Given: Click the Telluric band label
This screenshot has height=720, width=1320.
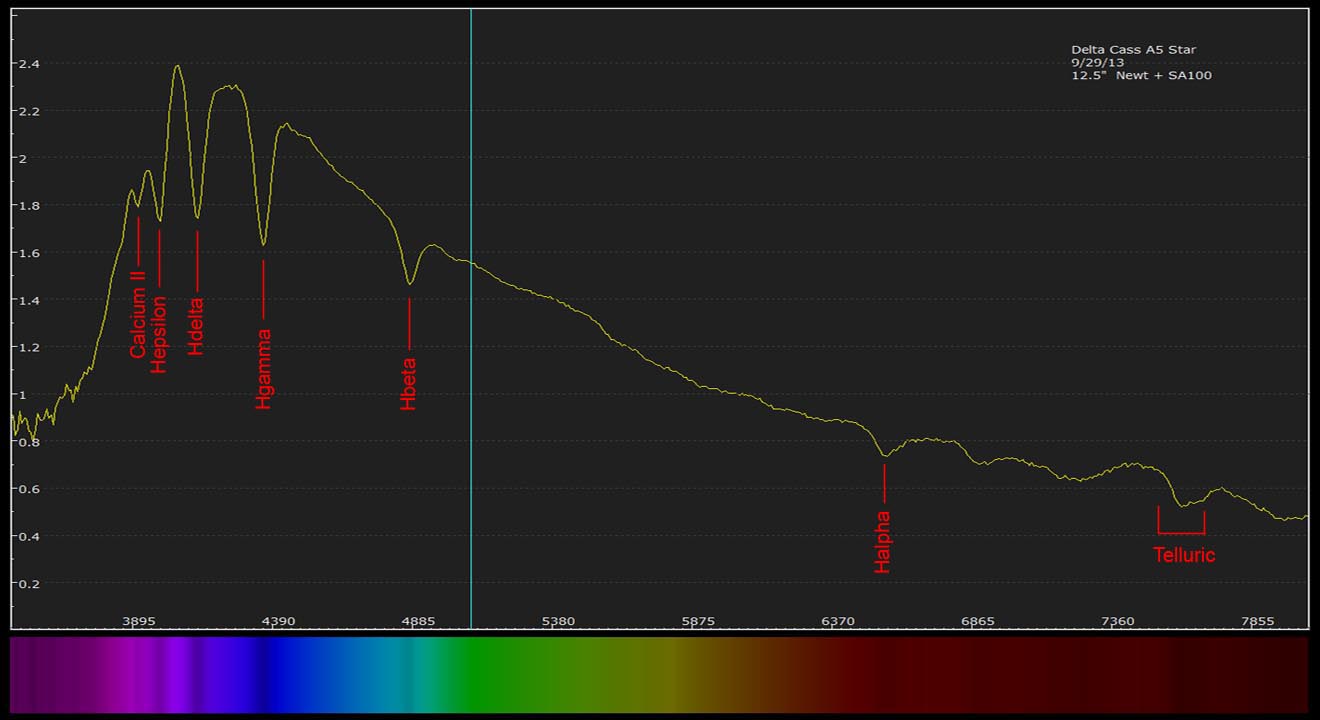Looking at the screenshot, I should coord(1184,555).
